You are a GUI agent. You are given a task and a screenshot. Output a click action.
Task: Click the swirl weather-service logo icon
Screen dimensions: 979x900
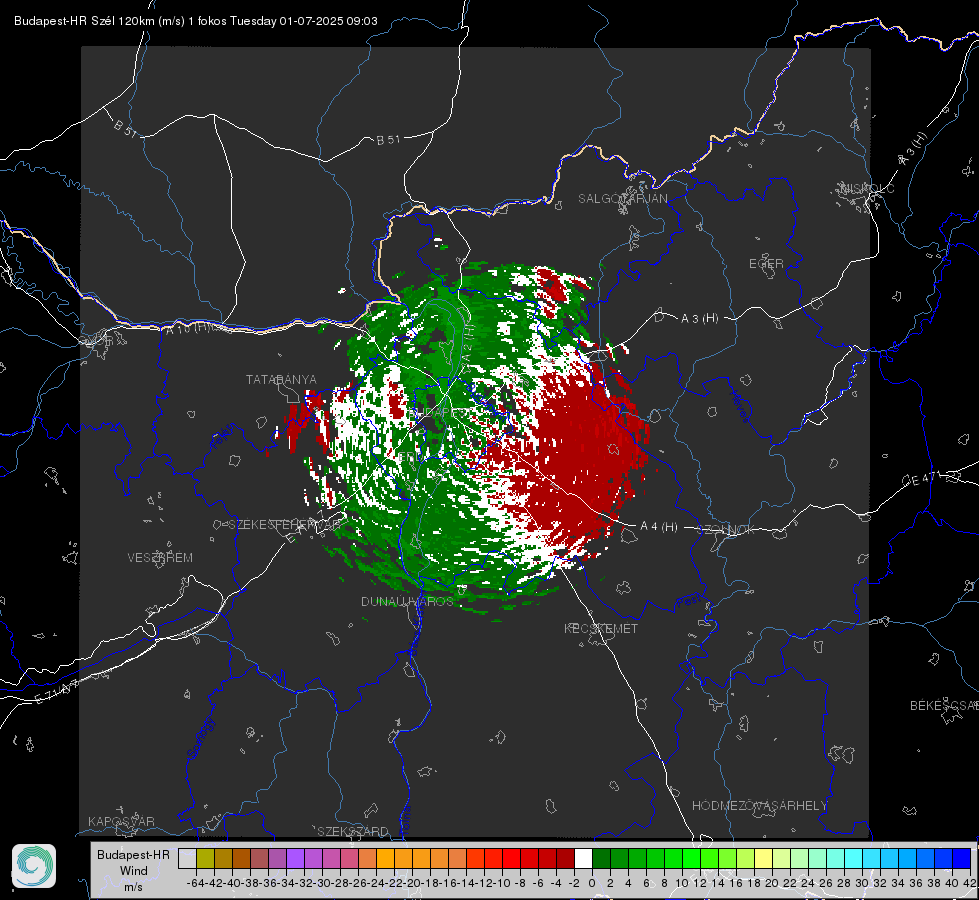pos(34,866)
